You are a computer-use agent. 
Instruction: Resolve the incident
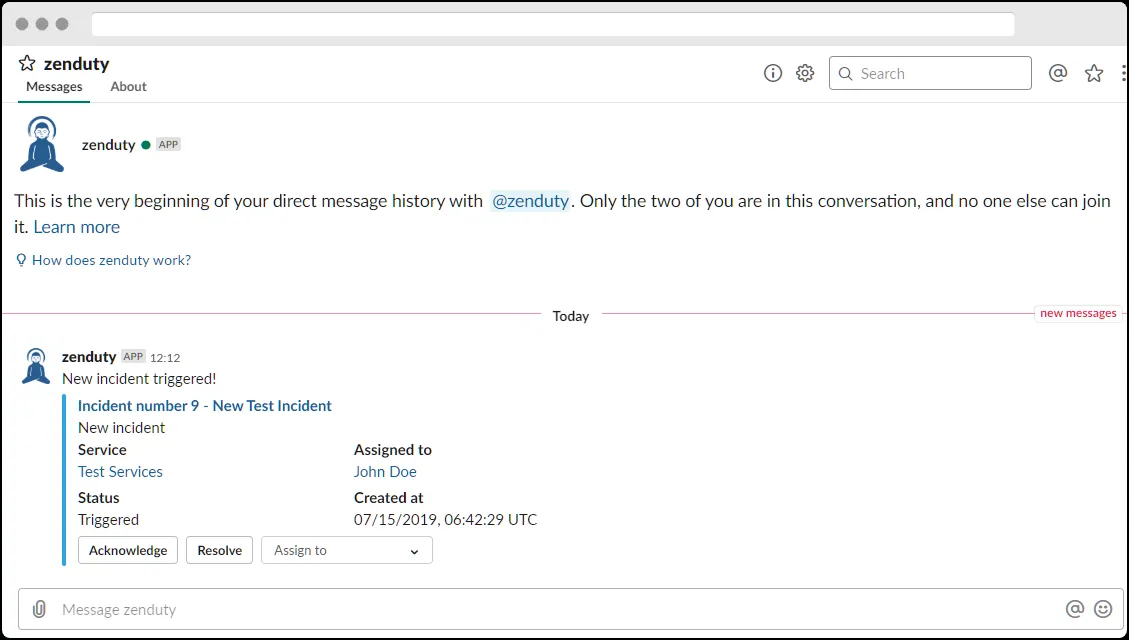(x=220, y=550)
